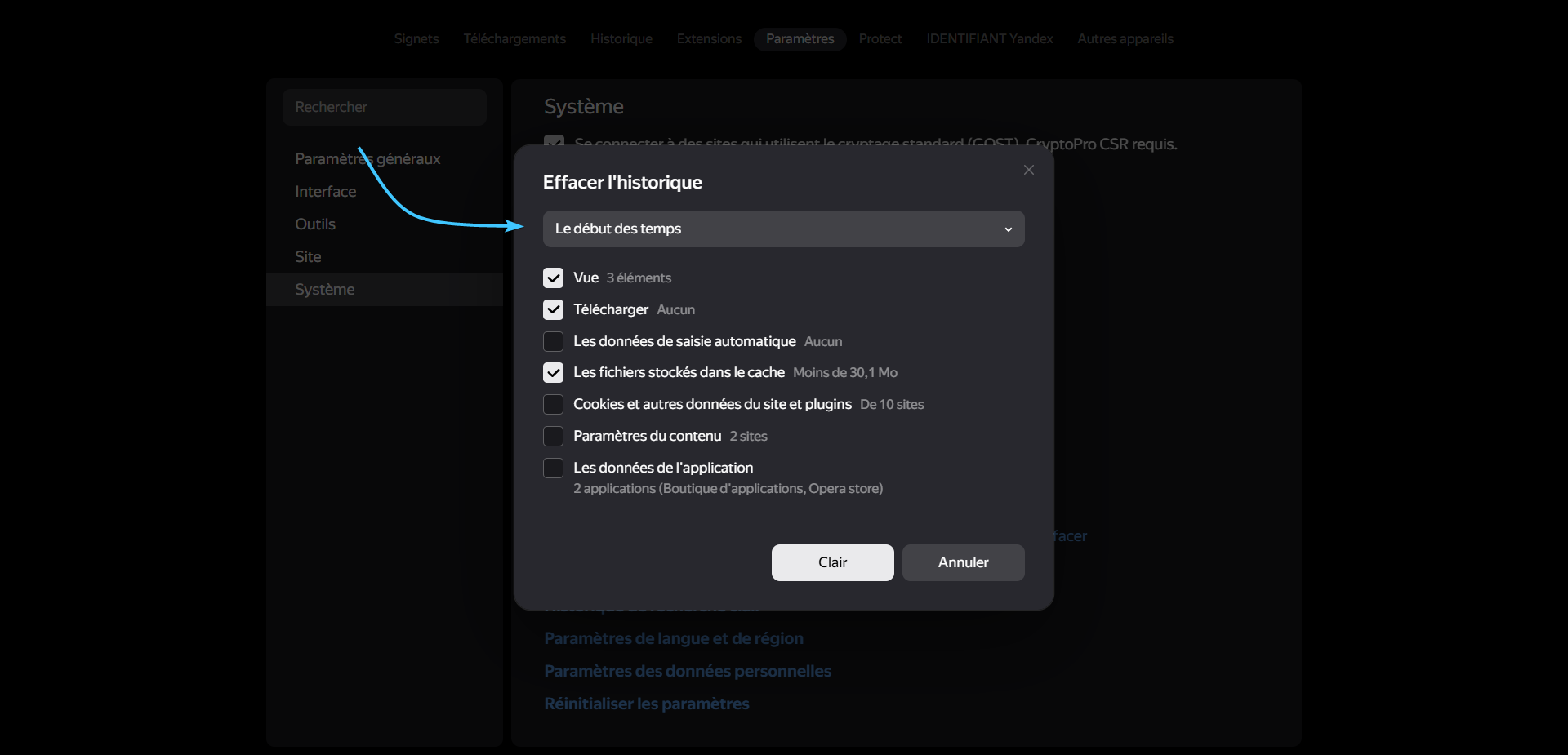Close the Effacer l'historique dialog
The height and width of the screenshot is (755, 1568).
(1029, 170)
